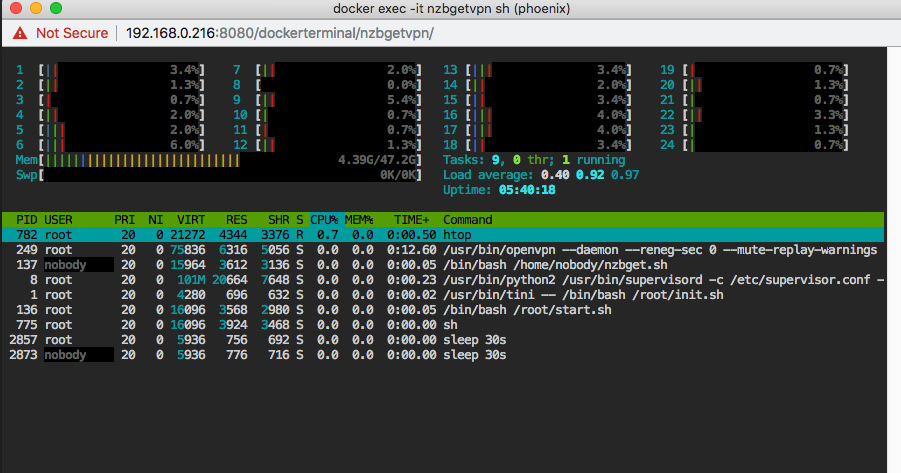Image resolution: width=901 pixels, height=473 pixels.
Task: Click the Not Secure label in address bar
Action: click(x=72, y=33)
